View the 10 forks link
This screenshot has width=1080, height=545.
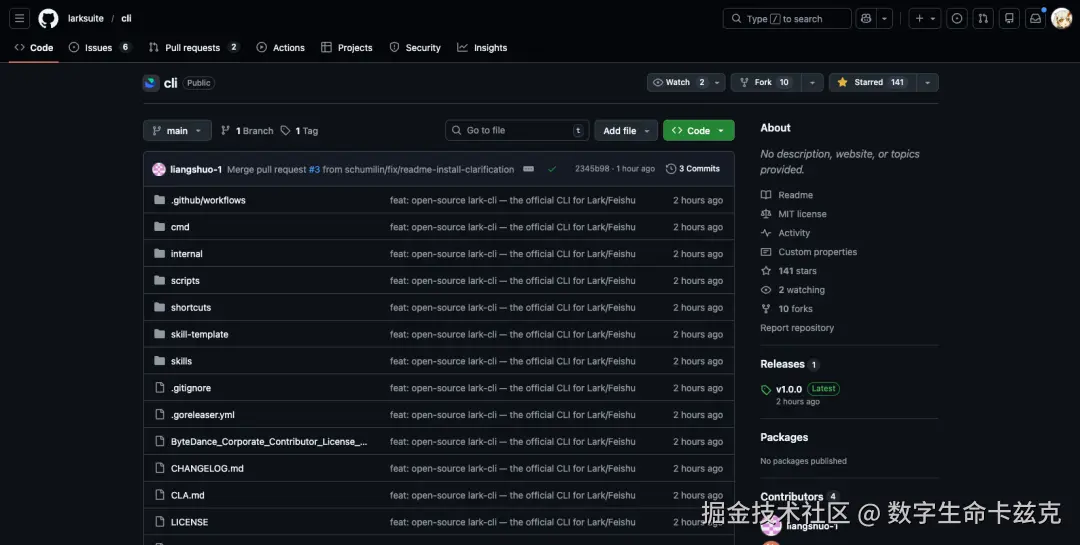[x=787, y=309]
